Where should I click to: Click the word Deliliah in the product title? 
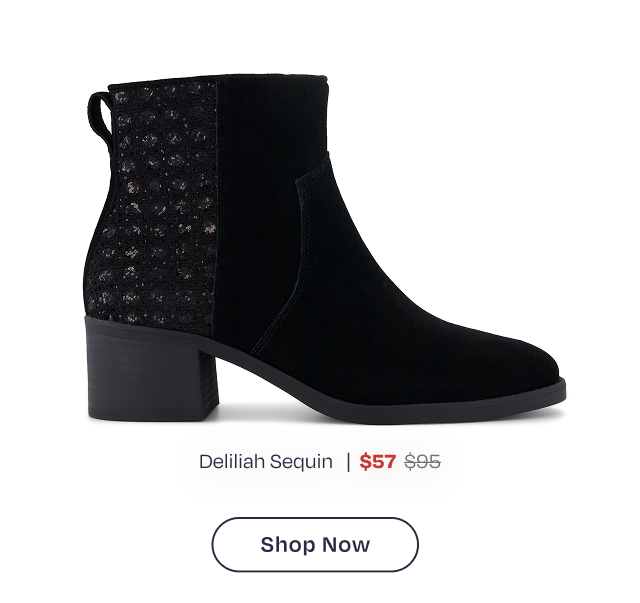(x=232, y=462)
